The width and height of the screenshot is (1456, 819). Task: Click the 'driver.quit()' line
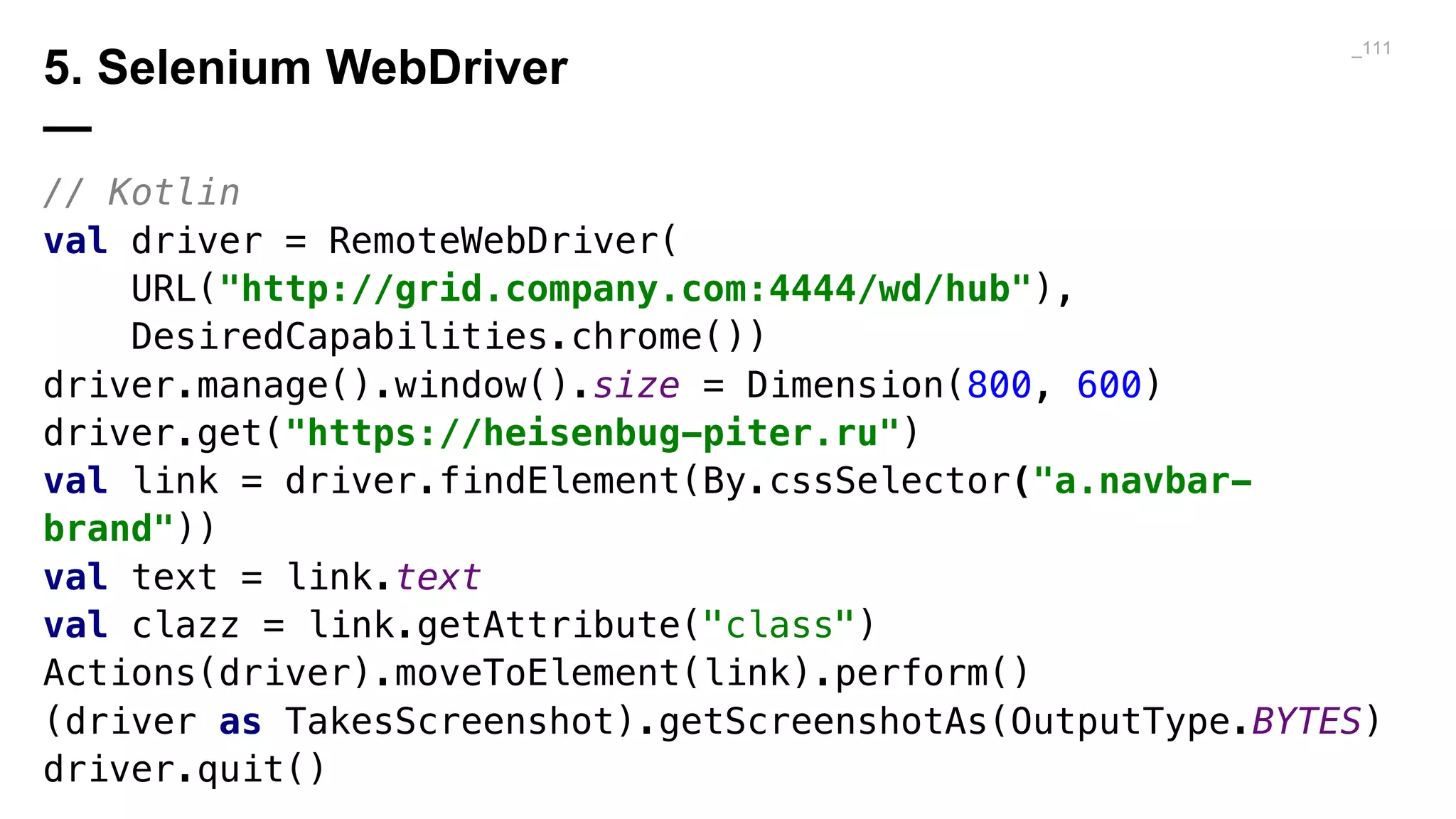click(x=184, y=769)
